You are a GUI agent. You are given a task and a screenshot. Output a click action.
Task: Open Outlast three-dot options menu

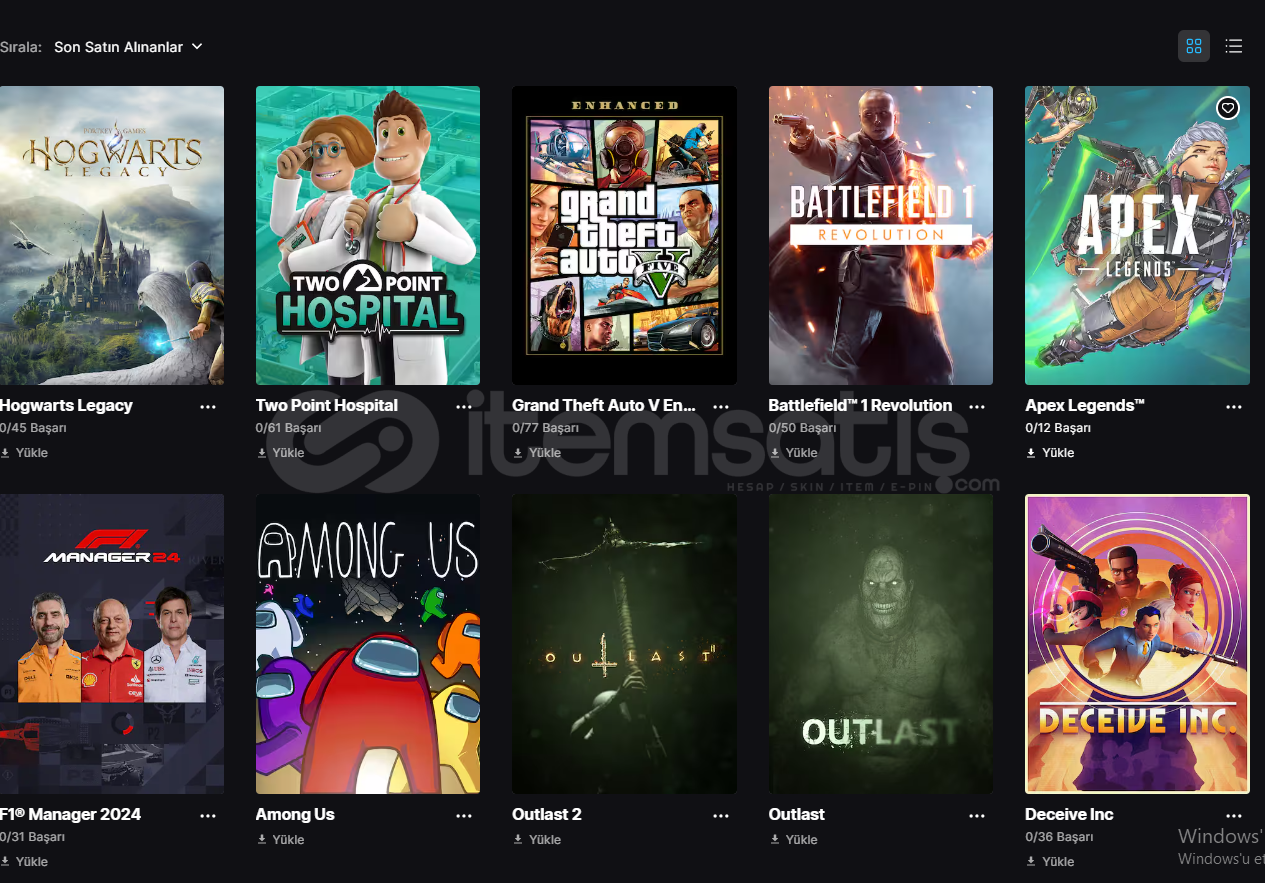(x=977, y=816)
